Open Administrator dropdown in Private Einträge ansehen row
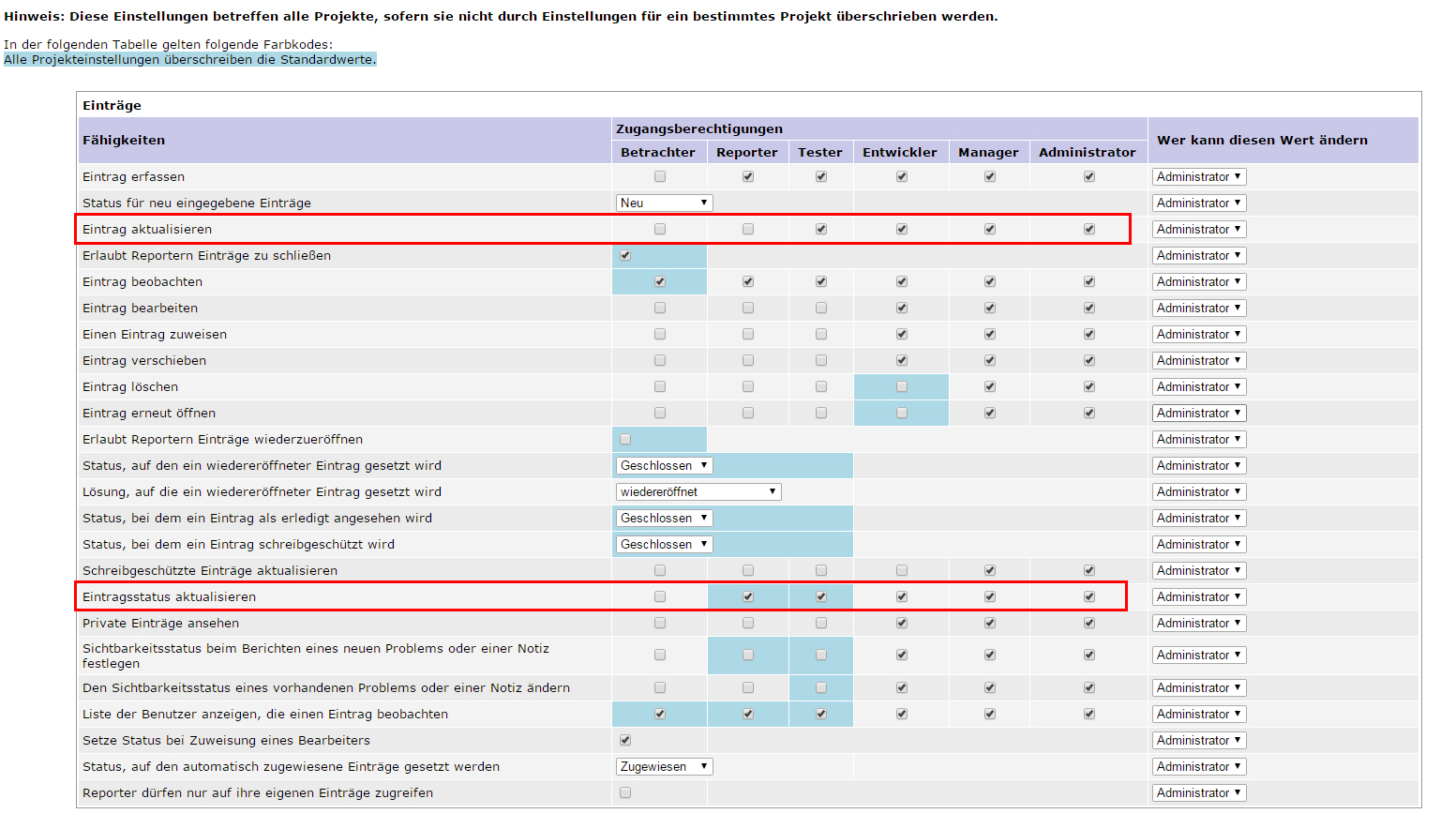The width and height of the screenshot is (1456, 829). pos(1198,623)
